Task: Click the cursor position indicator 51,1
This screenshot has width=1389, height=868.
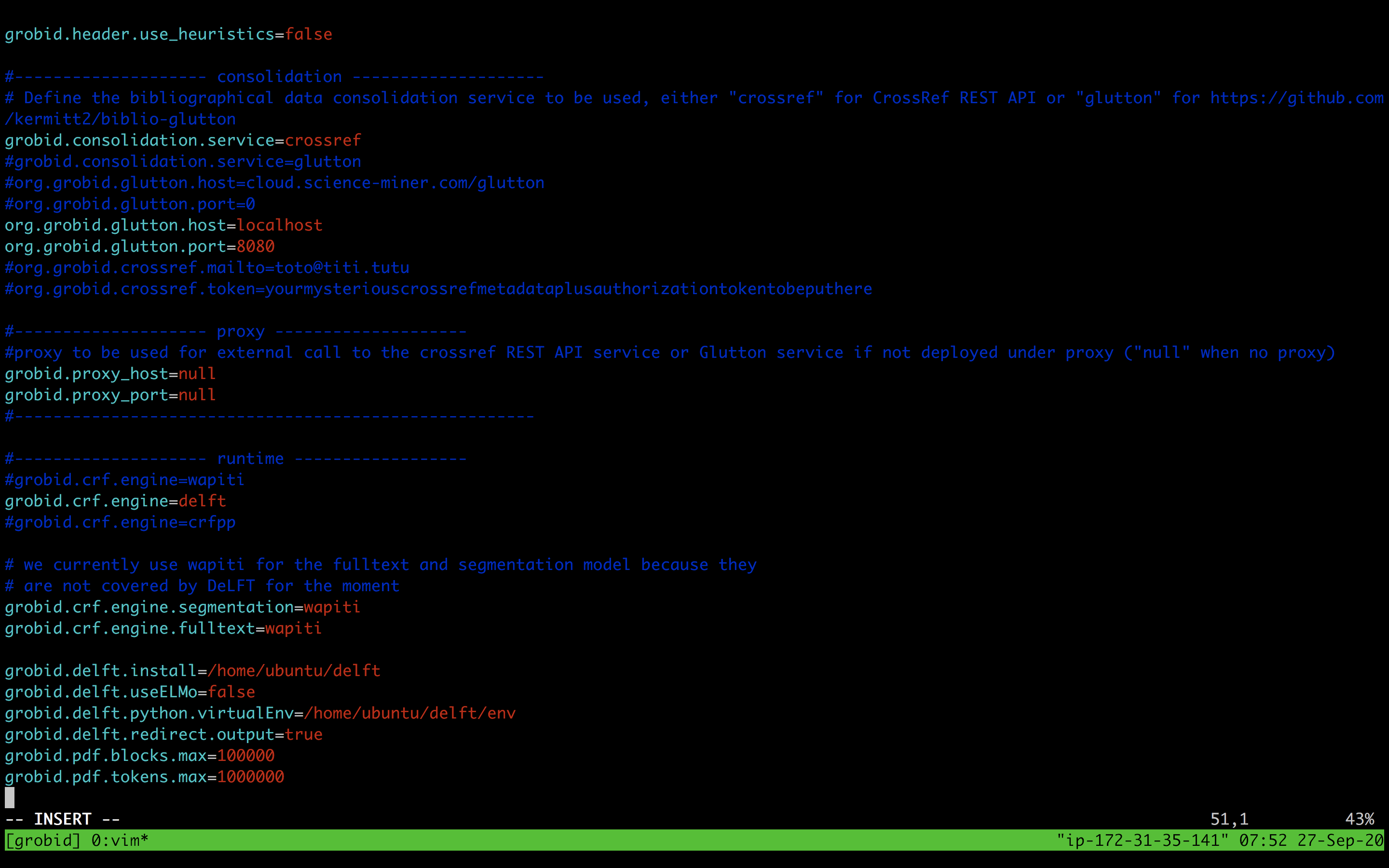Action: [x=1228, y=819]
